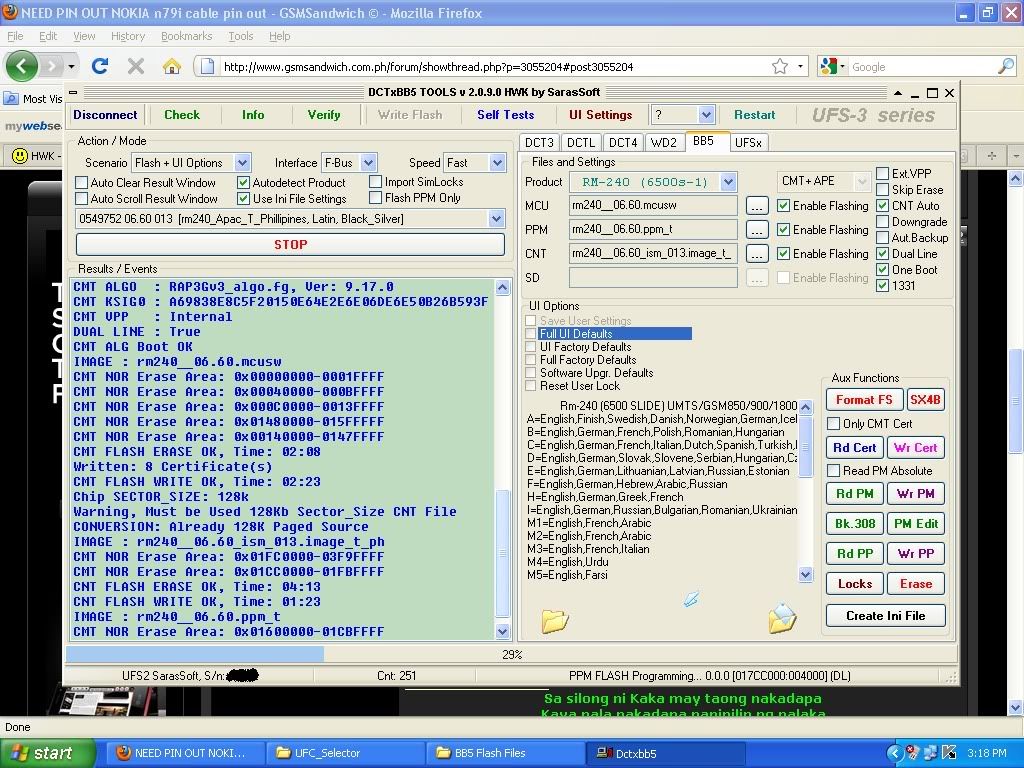The width and height of the screenshot is (1024, 768).
Task: Open Firefox history dropdown arrow
Action: [71, 66]
